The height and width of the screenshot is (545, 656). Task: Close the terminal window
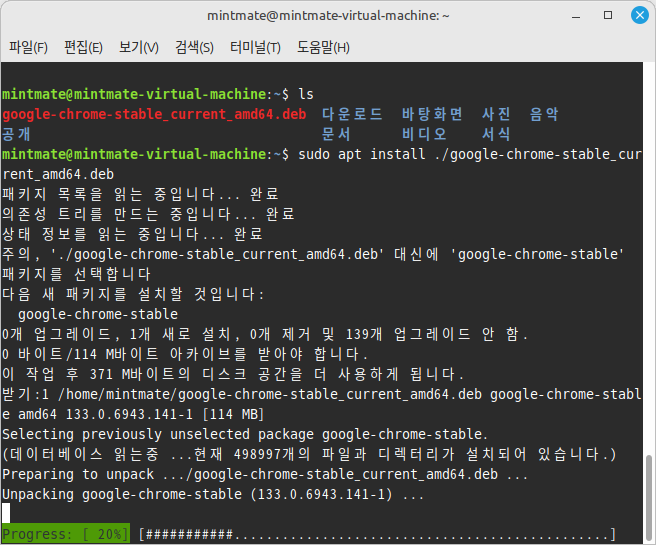point(640,15)
